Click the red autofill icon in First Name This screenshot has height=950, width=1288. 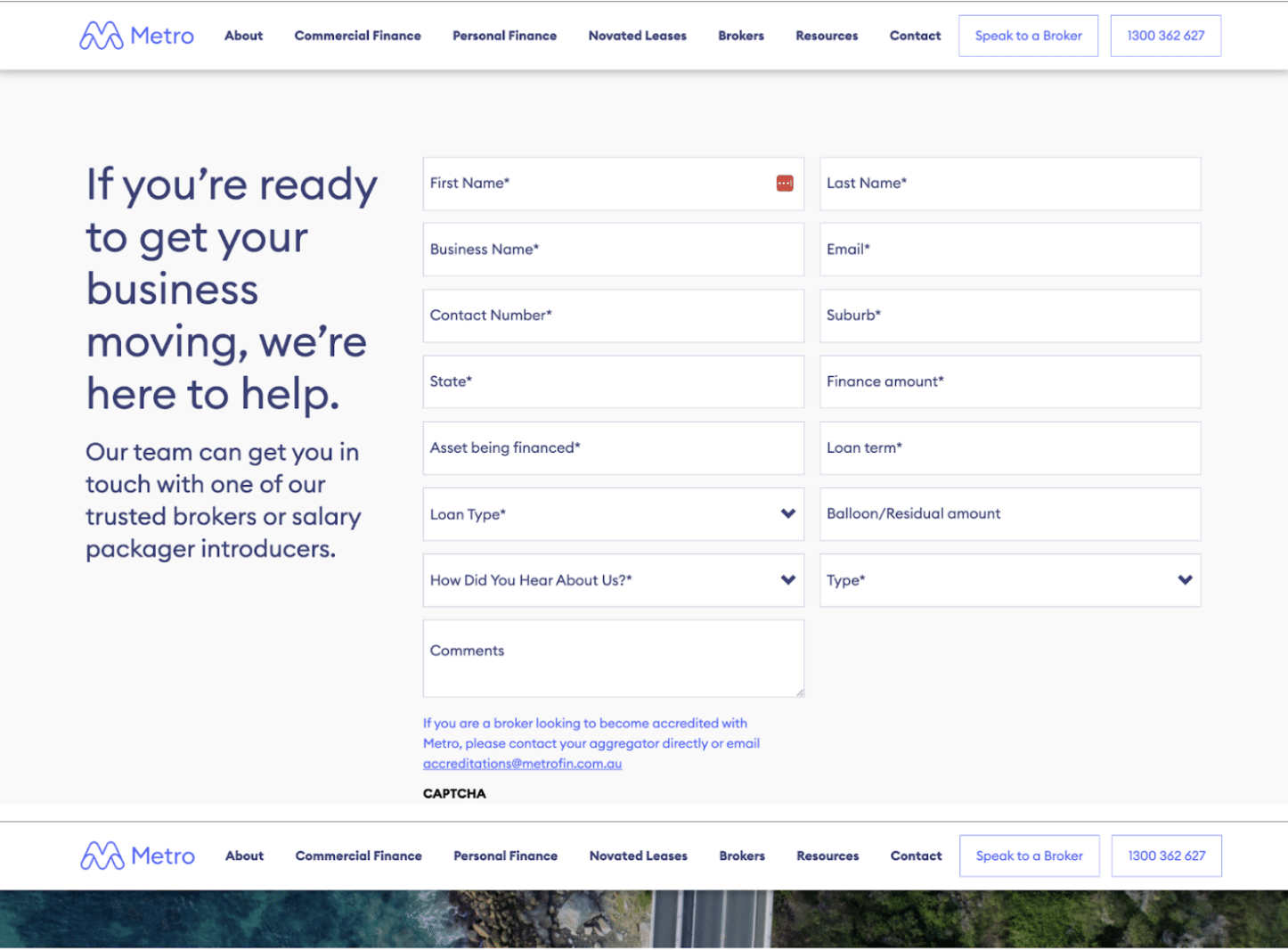784,184
